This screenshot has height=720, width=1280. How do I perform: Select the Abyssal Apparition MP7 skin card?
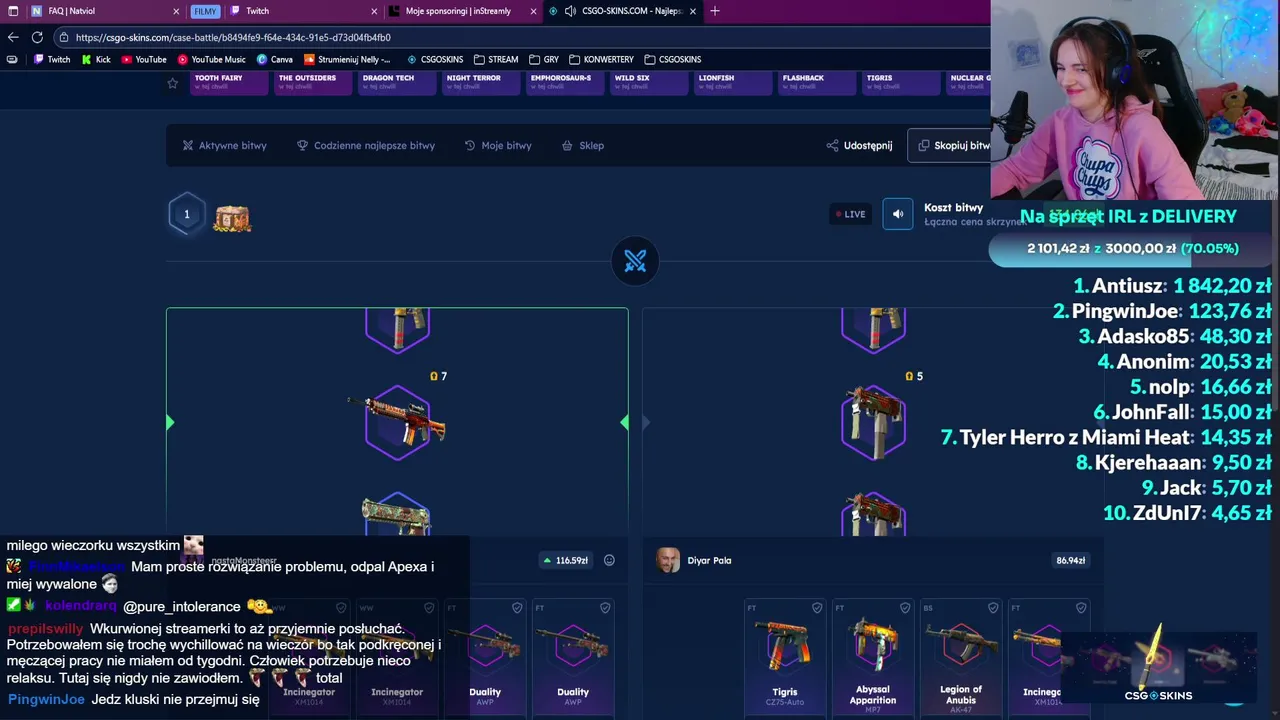[x=873, y=657]
